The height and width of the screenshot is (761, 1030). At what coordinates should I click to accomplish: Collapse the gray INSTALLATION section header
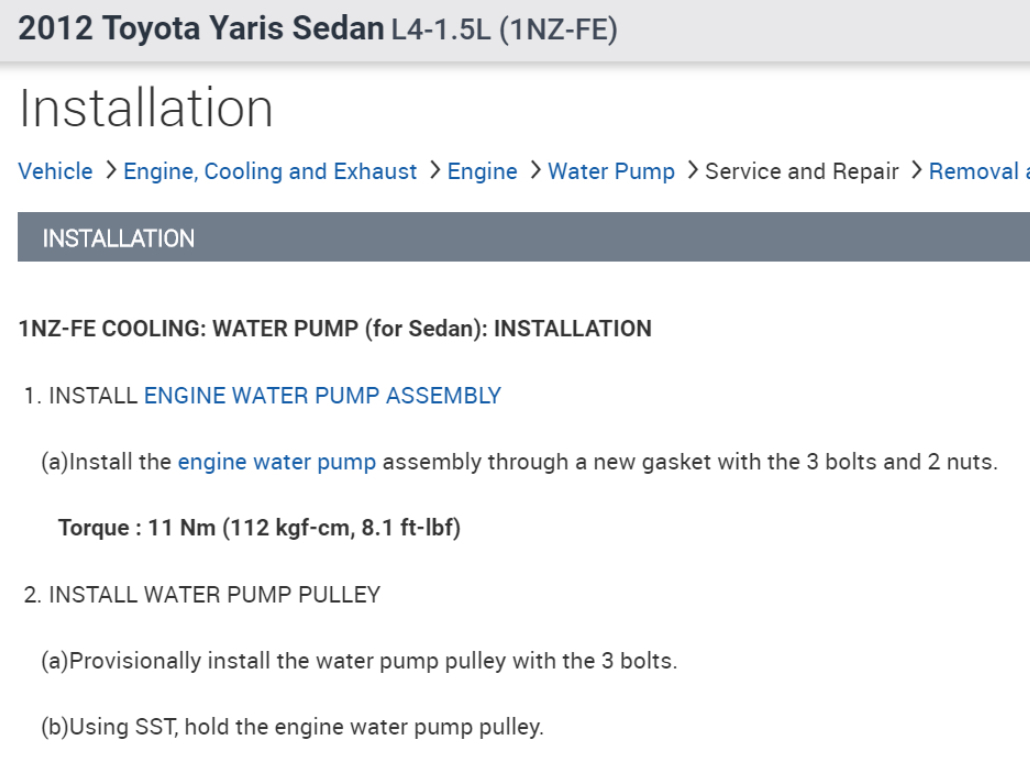pyautogui.click(x=523, y=238)
